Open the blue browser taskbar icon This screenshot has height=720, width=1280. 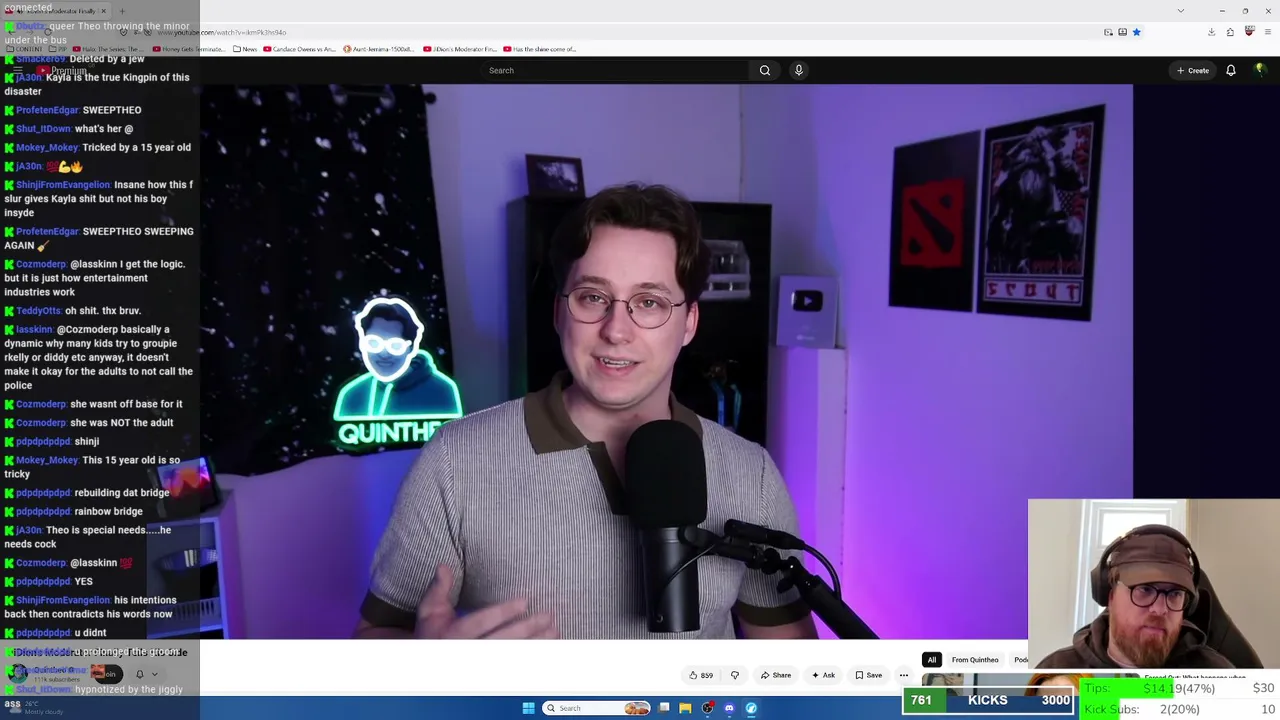(751, 708)
